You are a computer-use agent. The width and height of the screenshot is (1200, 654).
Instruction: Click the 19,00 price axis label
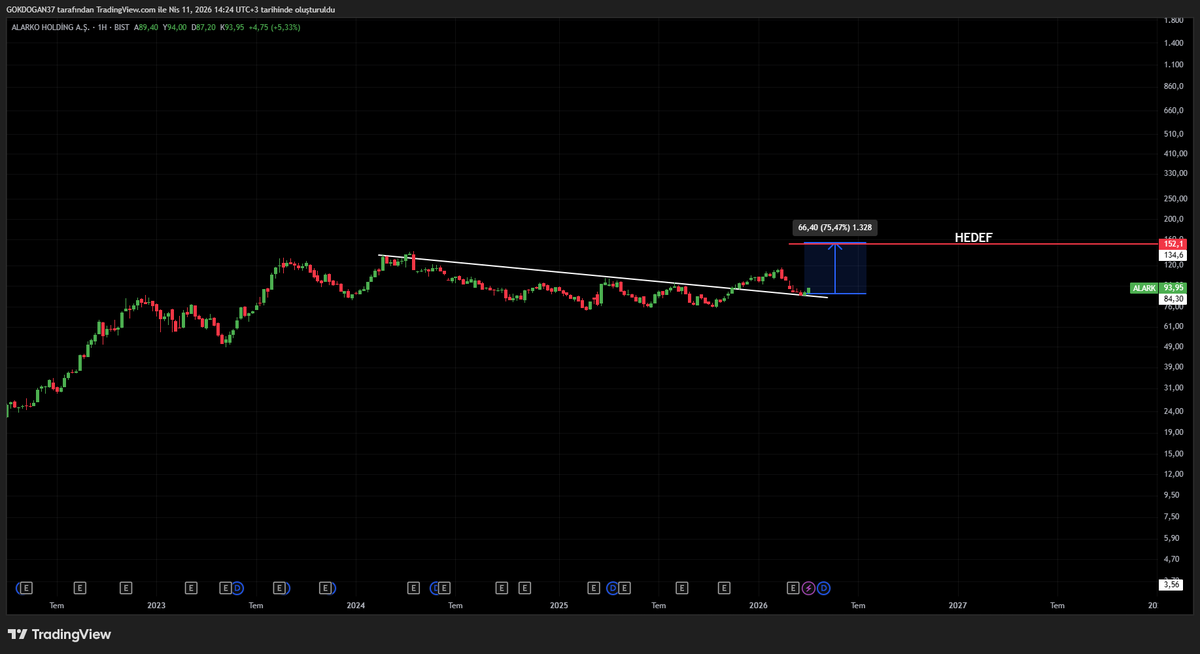1174,432
